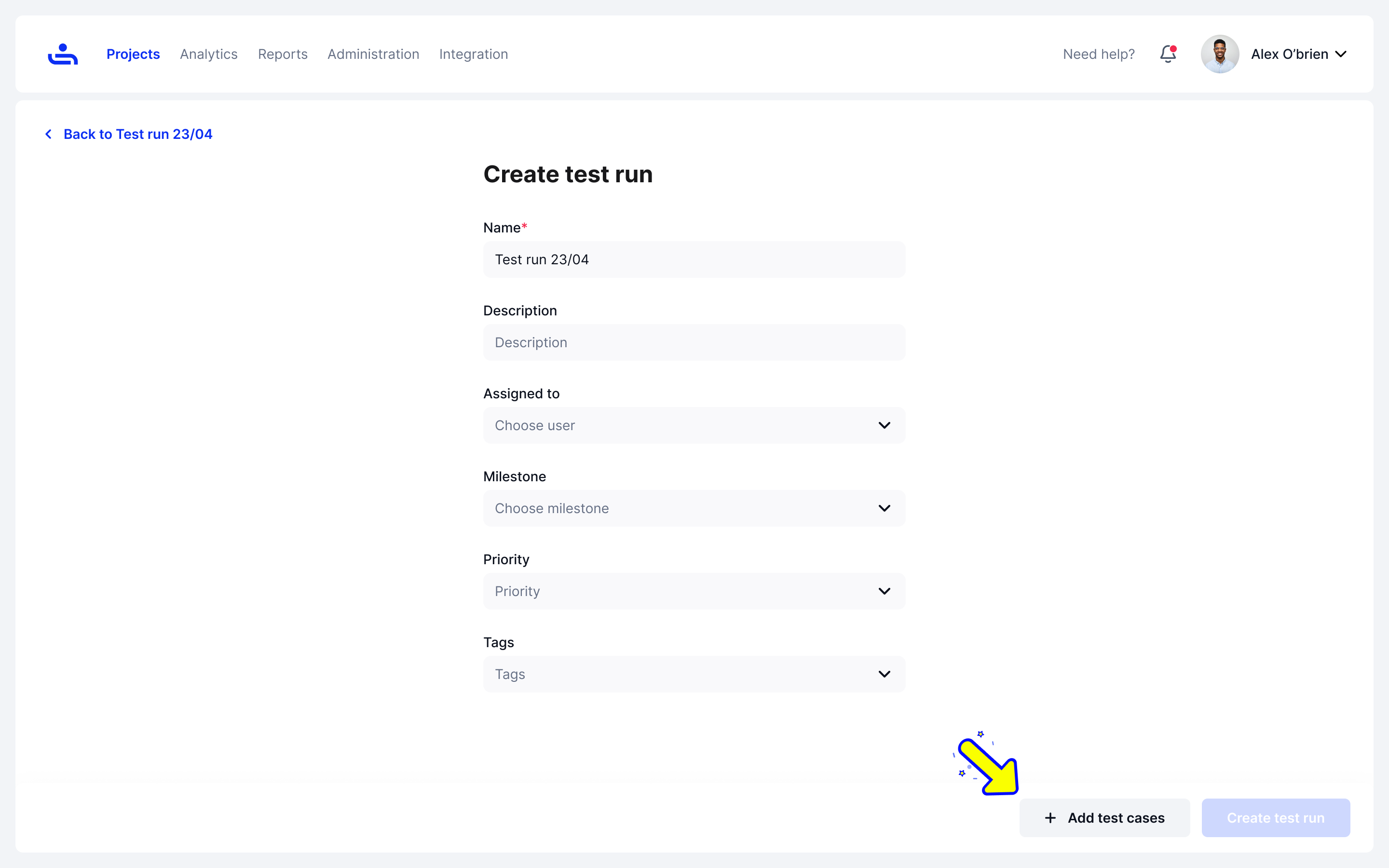
Task: Expand the Milestone chevron arrow
Action: pos(885,508)
